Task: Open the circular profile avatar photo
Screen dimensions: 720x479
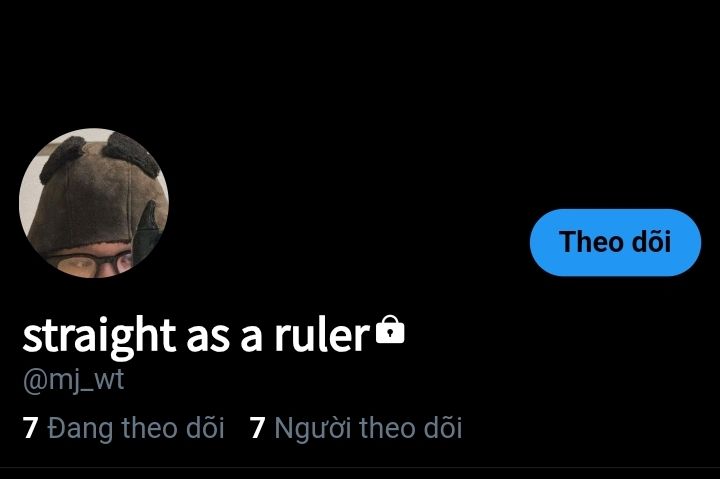Action: point(94,203)
